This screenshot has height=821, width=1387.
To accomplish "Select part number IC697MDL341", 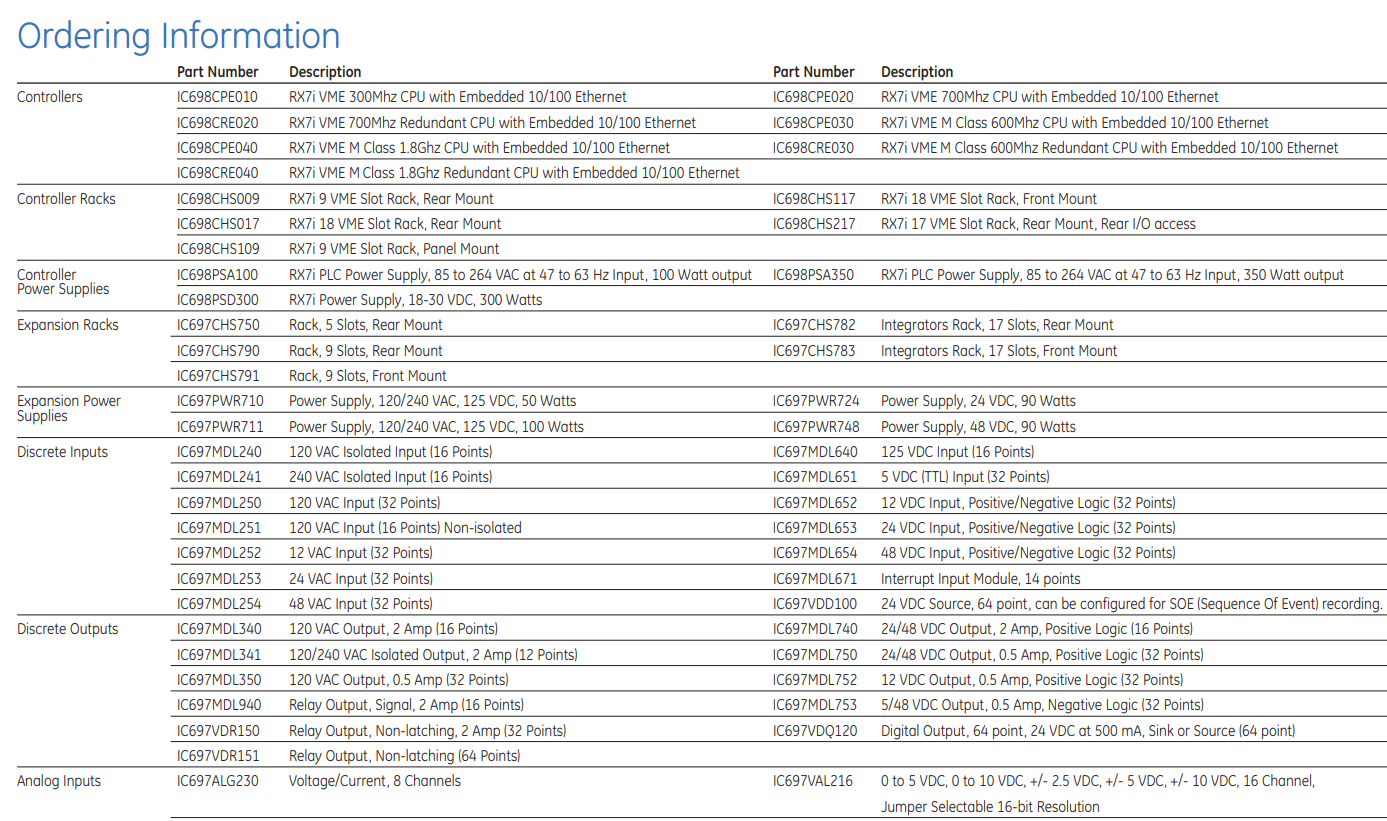I will pos(219,655).
